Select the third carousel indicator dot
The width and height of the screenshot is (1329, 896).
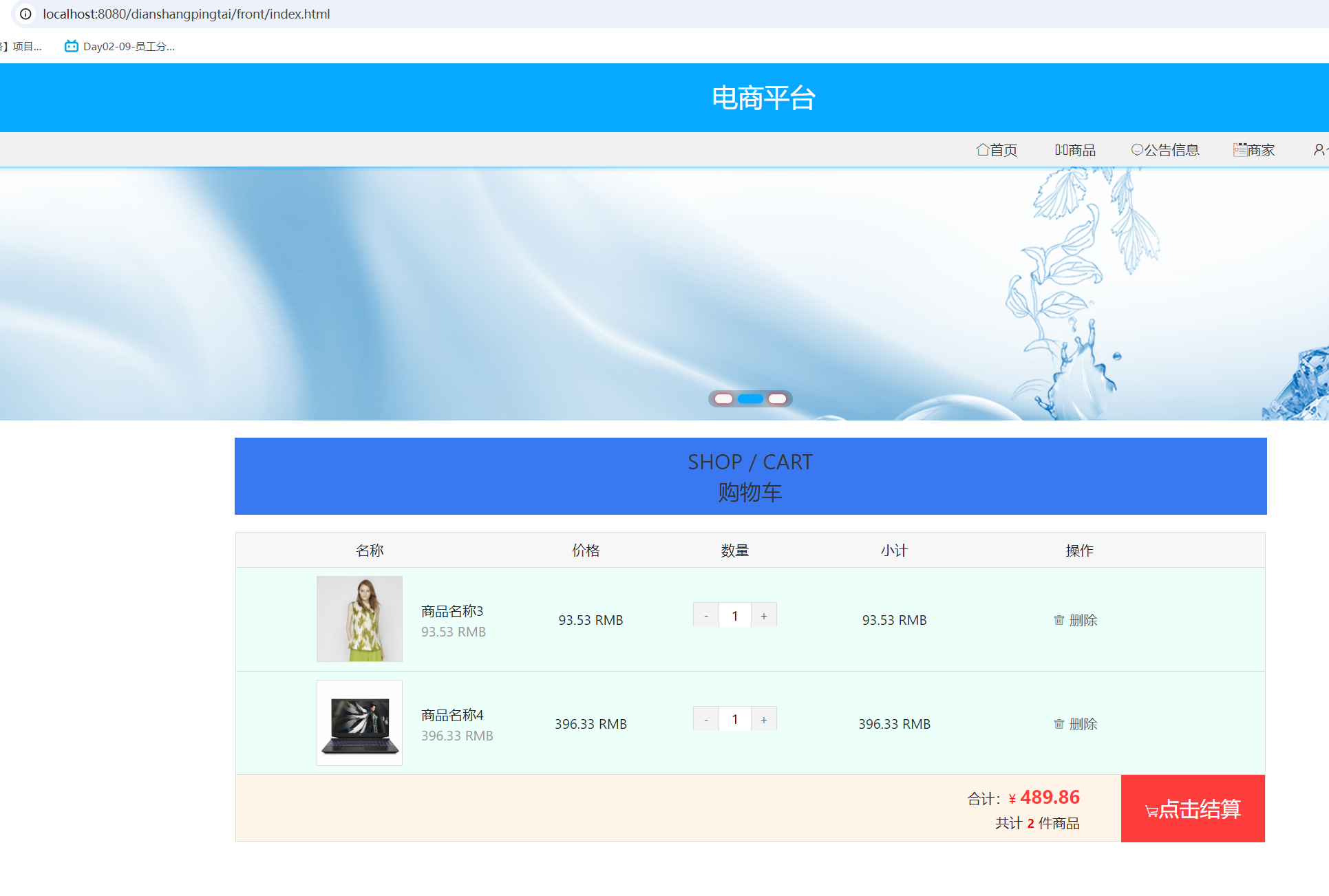777,399
